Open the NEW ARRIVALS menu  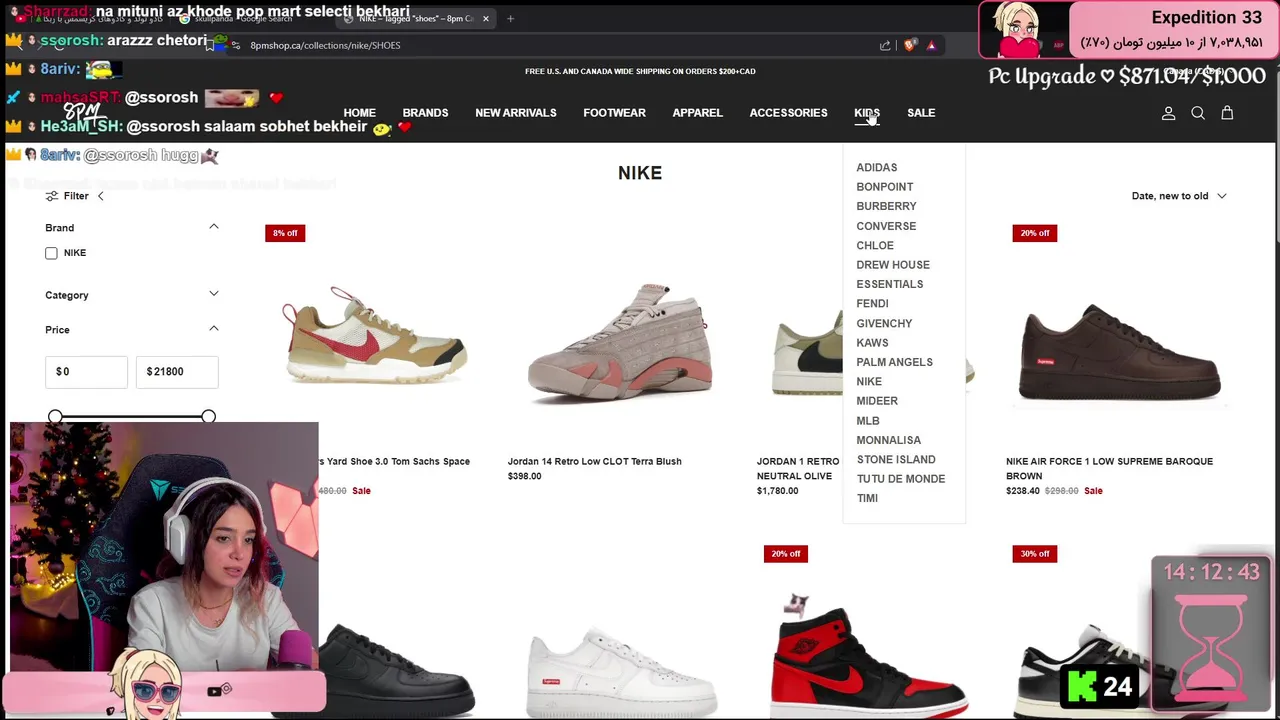[x=516, y=113]
